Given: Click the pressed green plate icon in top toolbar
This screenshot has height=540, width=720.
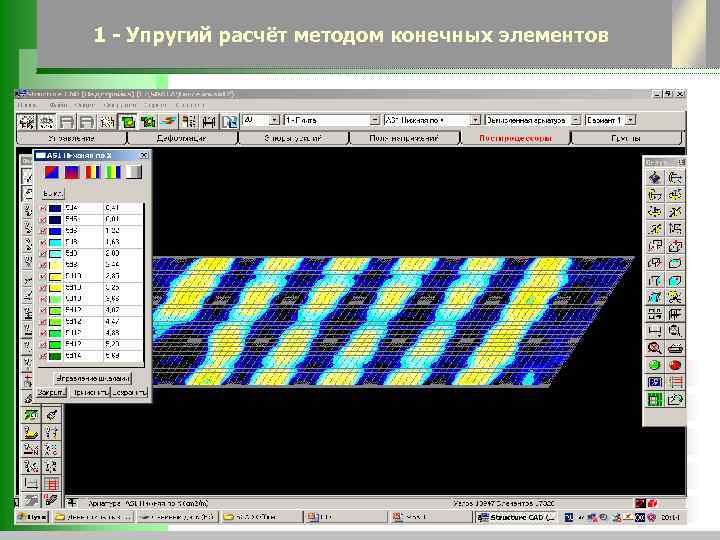Looking at the screenshot, I should tap(128, 122).
